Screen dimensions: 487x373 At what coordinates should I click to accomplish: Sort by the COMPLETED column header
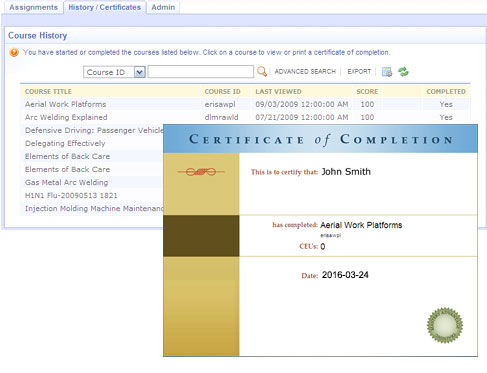click(x=446, y=91)
